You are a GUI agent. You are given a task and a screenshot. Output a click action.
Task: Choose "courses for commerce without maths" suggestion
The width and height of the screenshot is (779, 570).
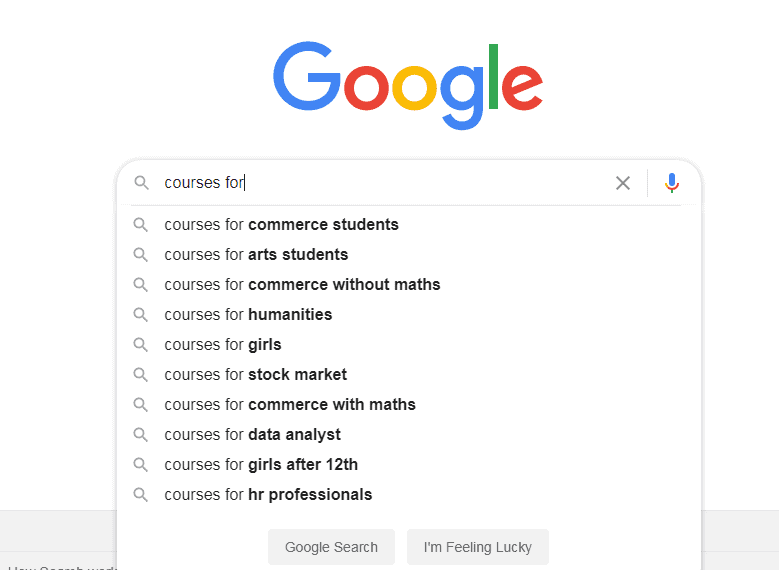(x=302, y=285)
